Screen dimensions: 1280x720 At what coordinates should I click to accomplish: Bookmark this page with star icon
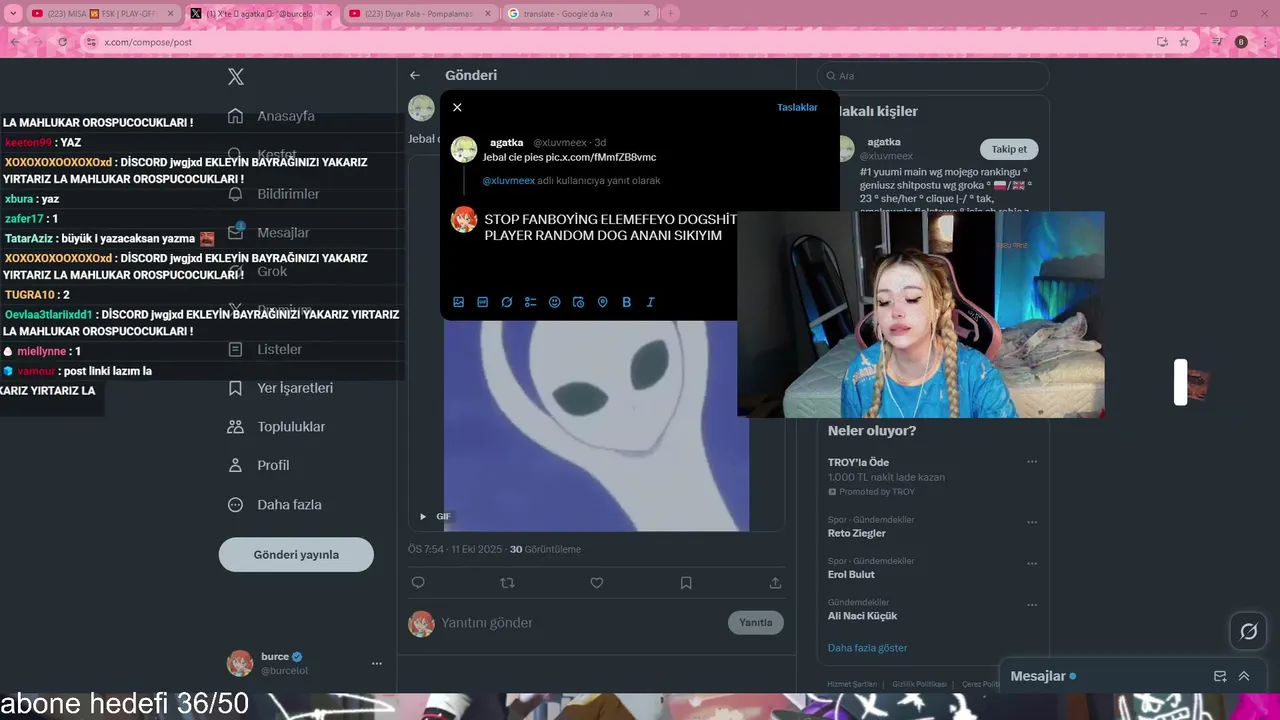[x=1184, y=42]
